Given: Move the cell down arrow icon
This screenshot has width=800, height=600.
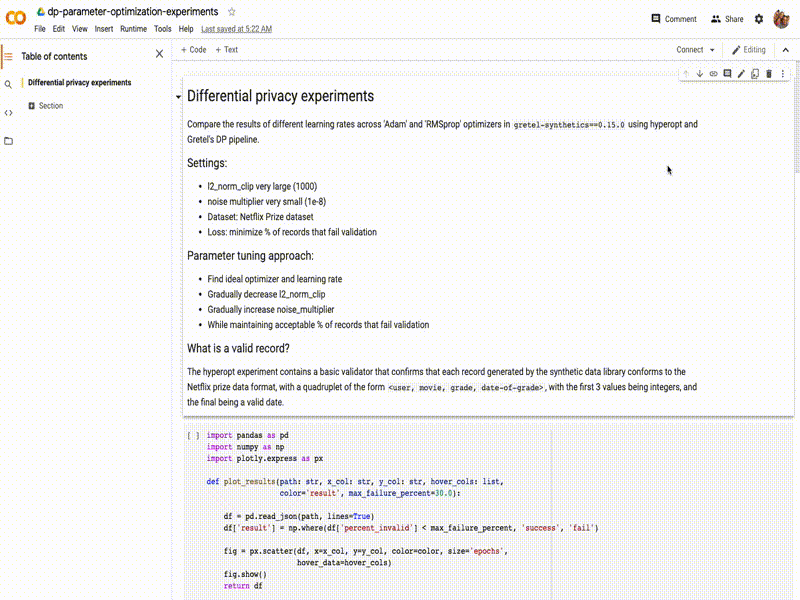Looking at the screenshot, I should (699, 73).
